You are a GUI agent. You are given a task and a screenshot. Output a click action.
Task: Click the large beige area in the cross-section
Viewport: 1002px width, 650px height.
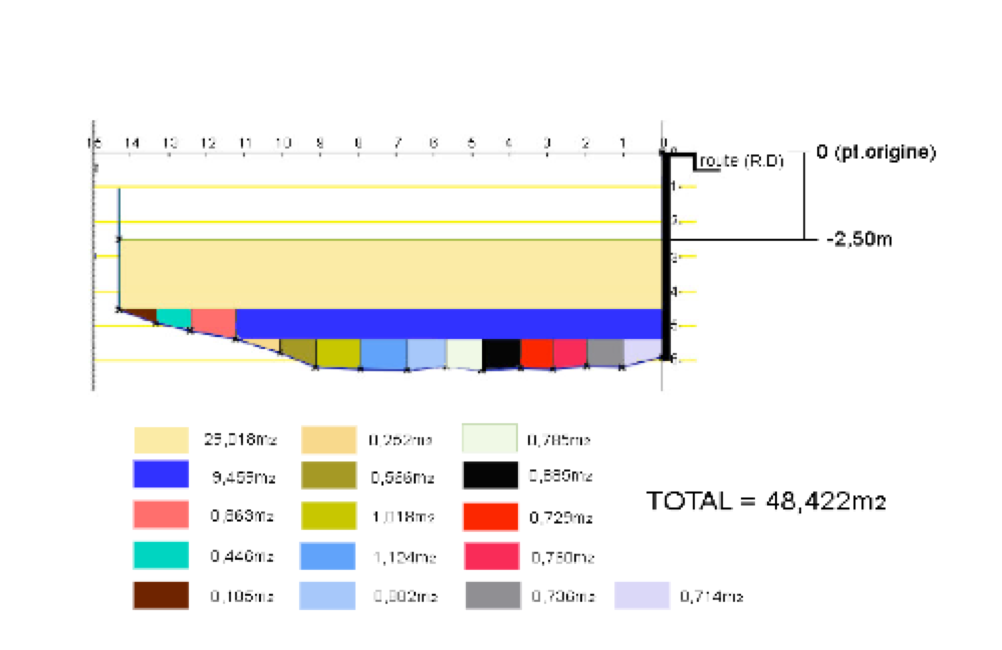pos(390,273)
